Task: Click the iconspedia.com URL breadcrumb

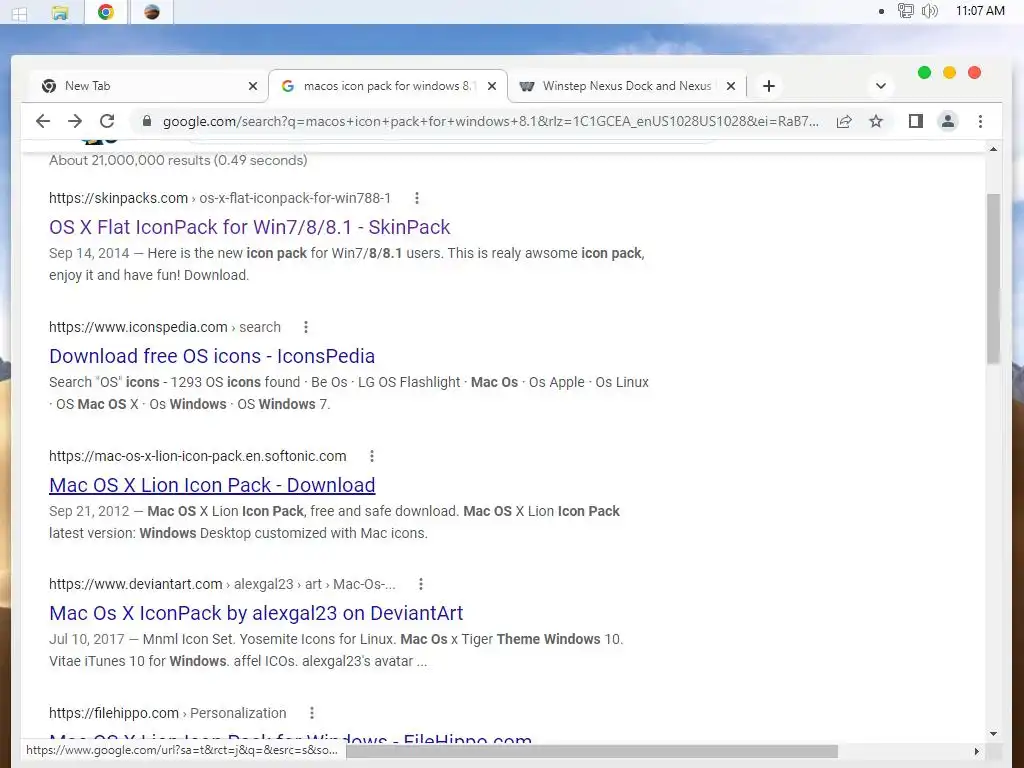Action: pos(165,327)
